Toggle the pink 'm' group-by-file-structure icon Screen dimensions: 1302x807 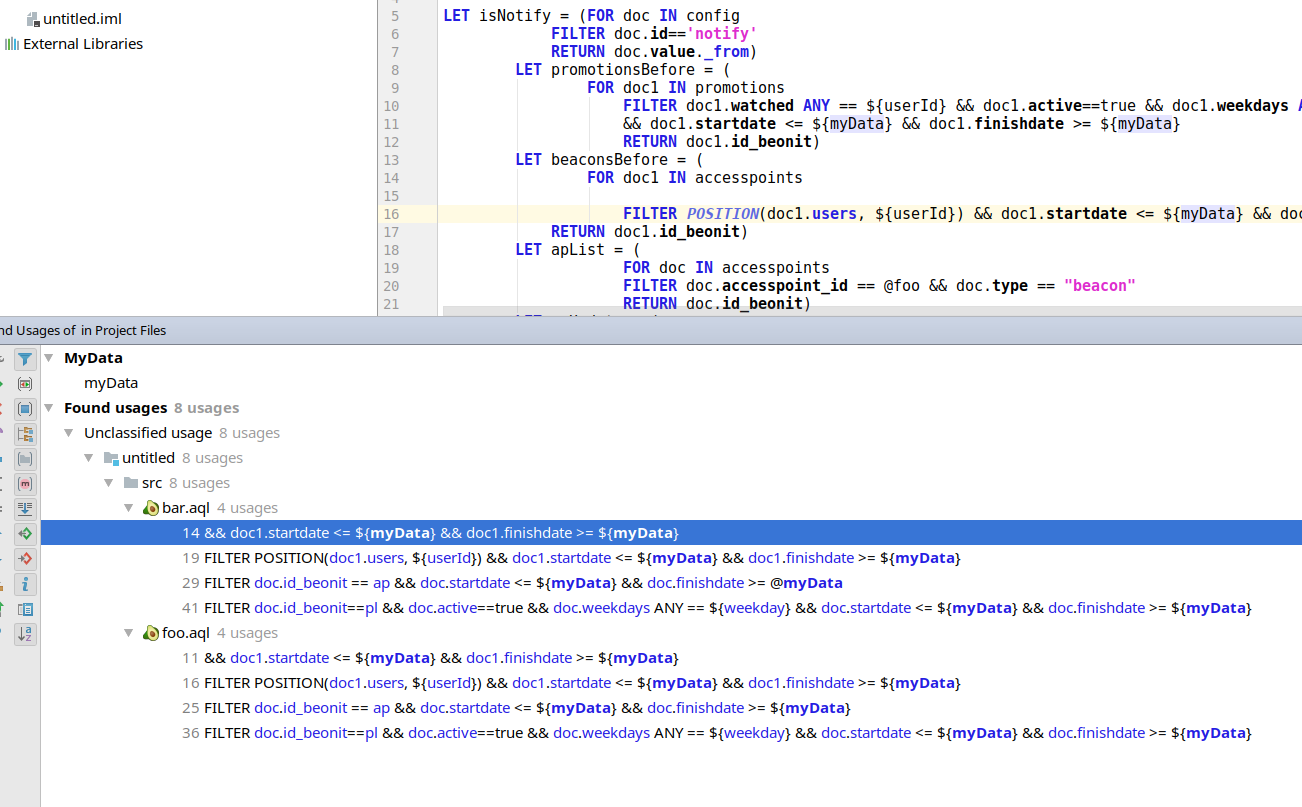pos(25,484)
